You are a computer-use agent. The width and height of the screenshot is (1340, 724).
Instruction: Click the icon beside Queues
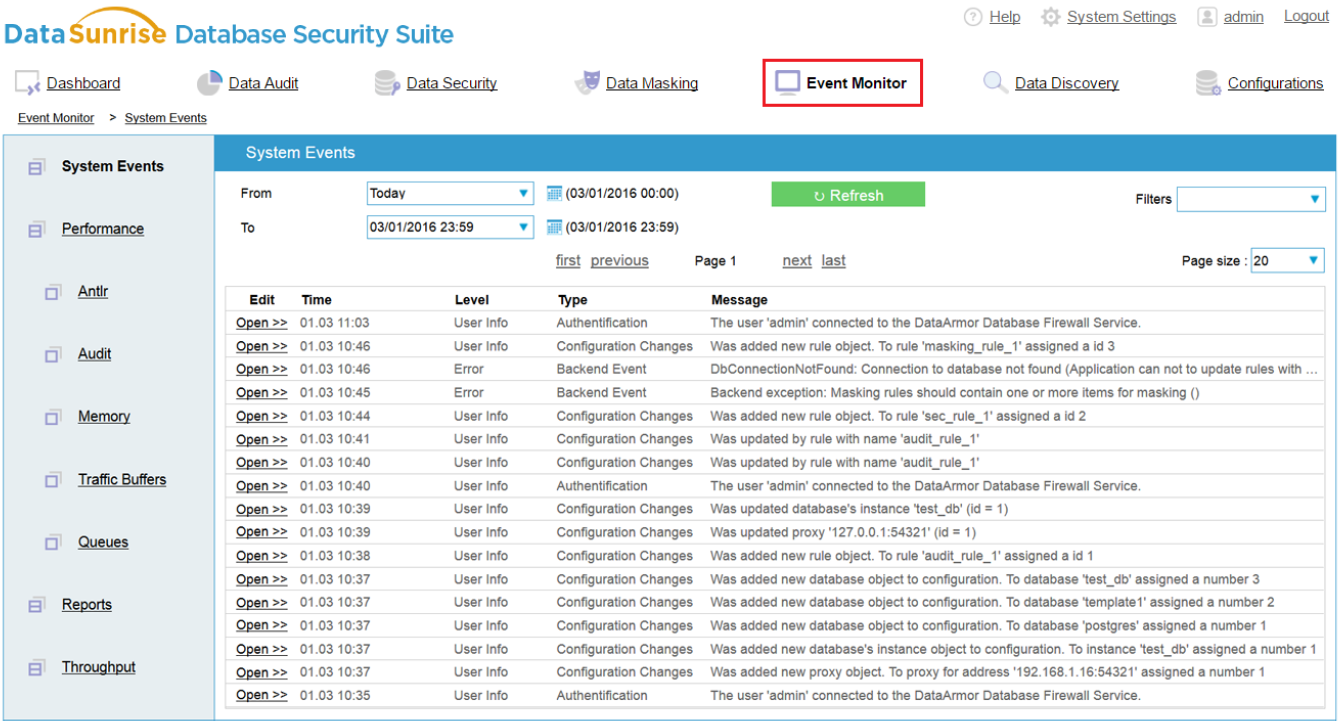pos(52,543)
